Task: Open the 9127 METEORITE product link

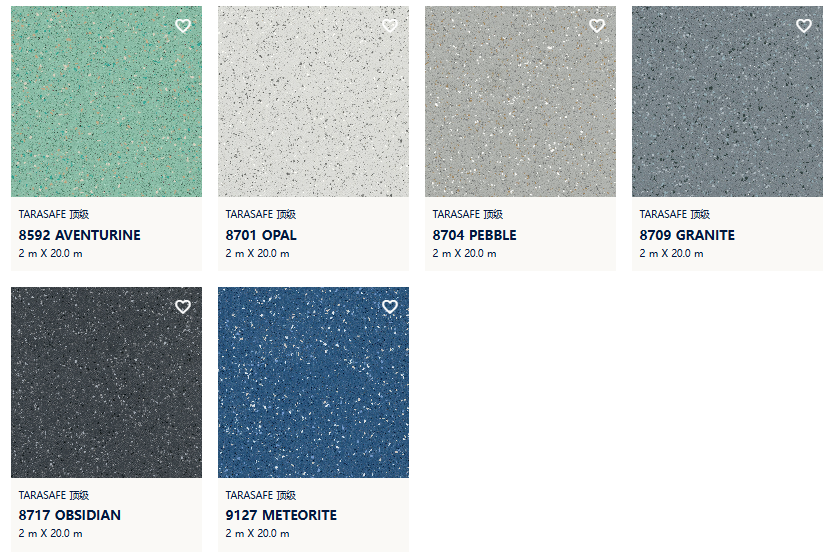Action: click(x=281, y=515)
